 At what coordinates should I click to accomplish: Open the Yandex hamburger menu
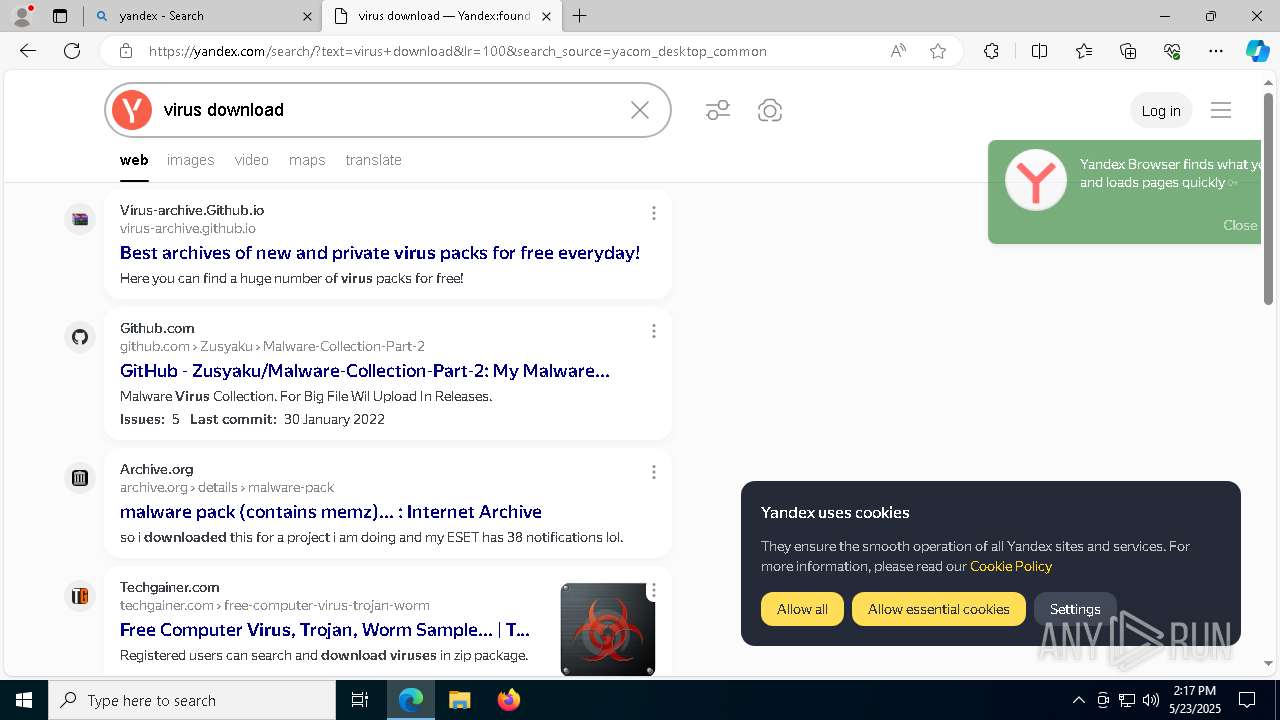coord(1221,110)
